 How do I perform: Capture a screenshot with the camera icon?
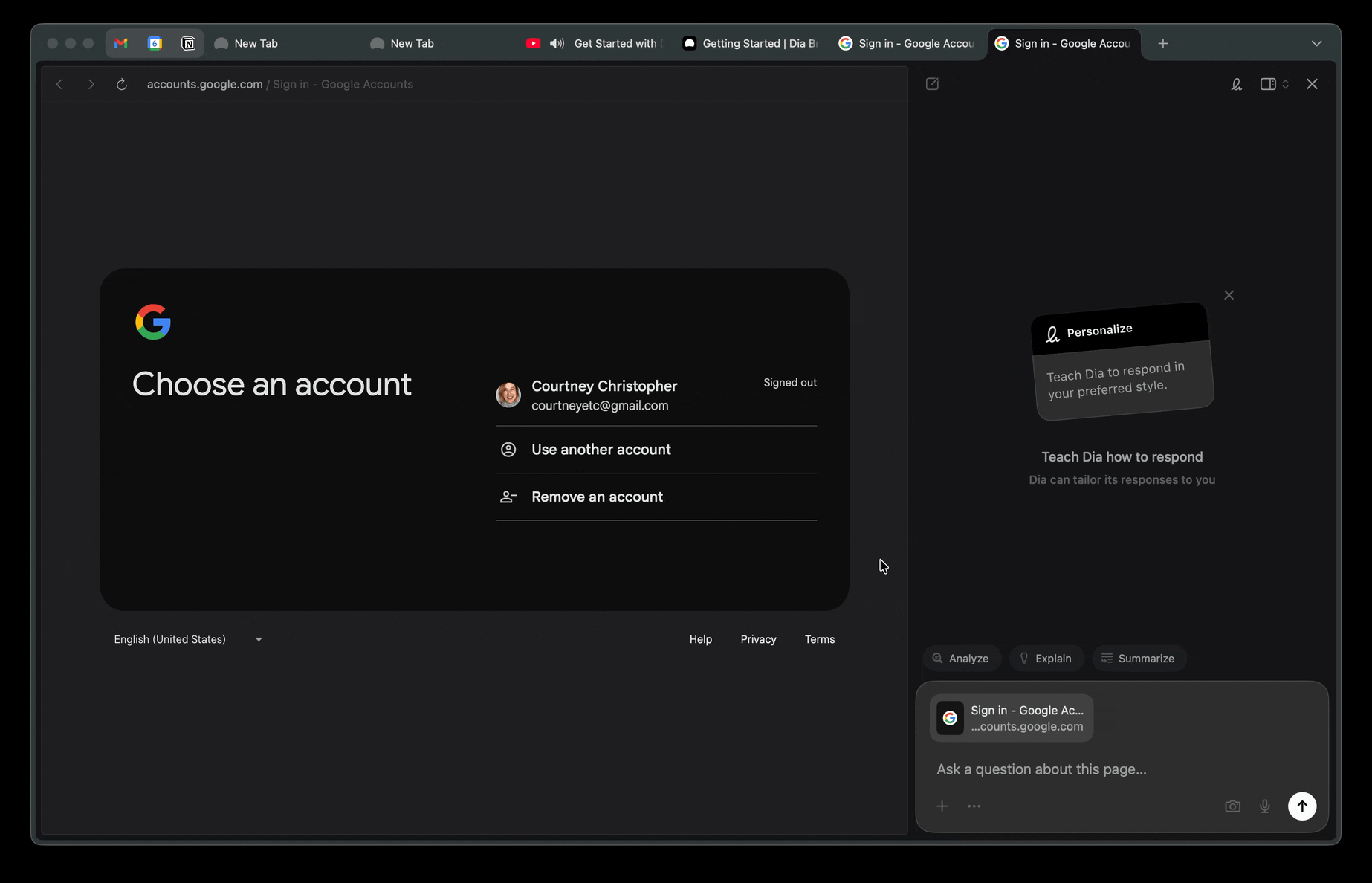pos(1232,806)
